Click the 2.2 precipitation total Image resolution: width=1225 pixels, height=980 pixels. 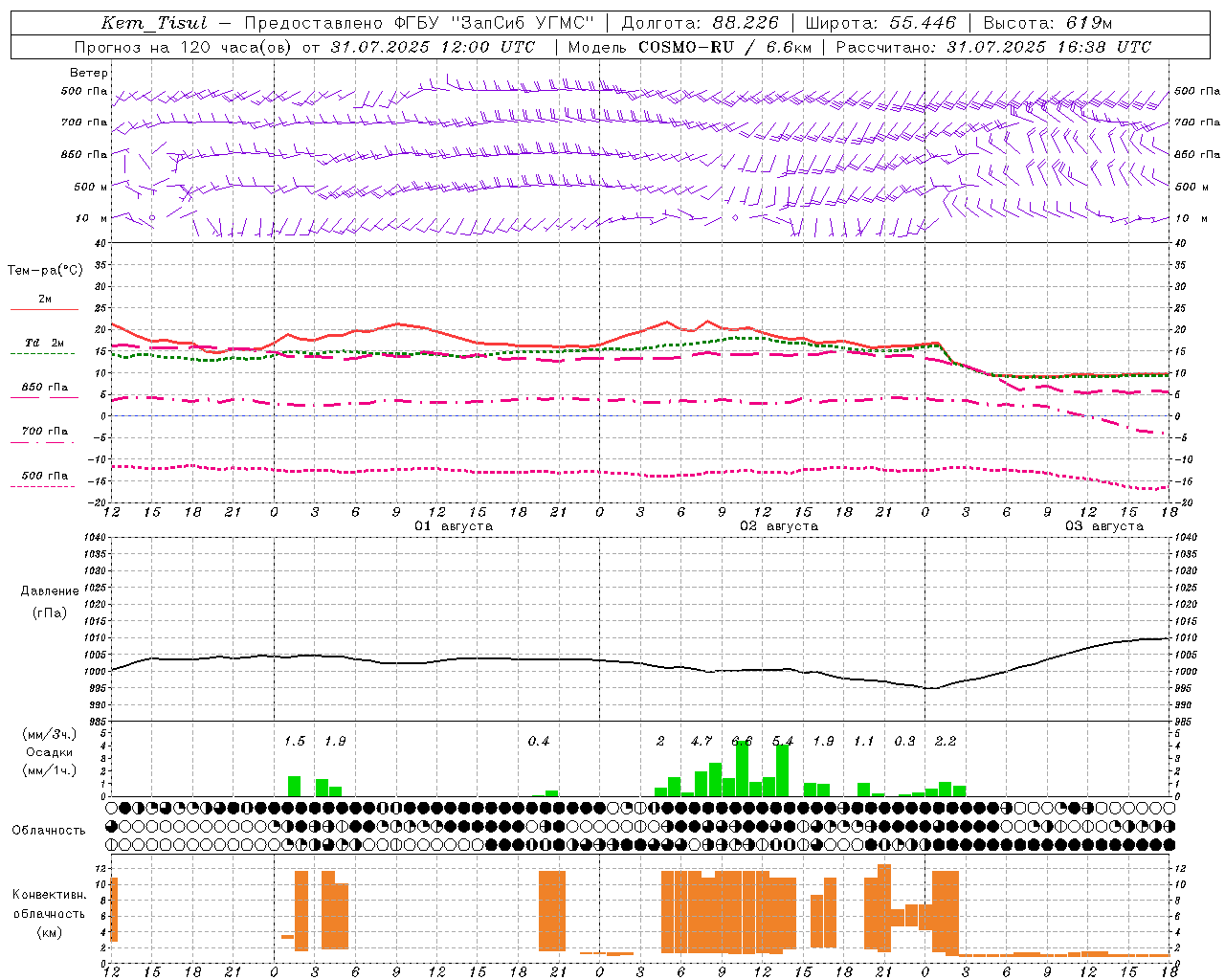946,742
